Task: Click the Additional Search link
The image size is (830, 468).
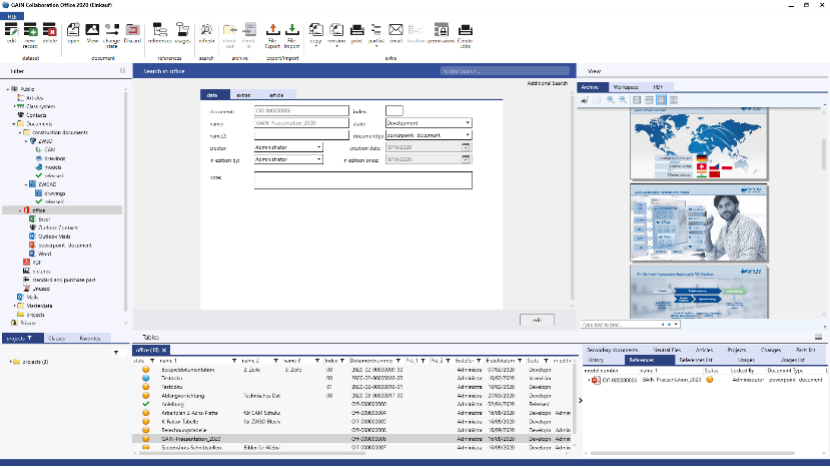Action: 547,83
